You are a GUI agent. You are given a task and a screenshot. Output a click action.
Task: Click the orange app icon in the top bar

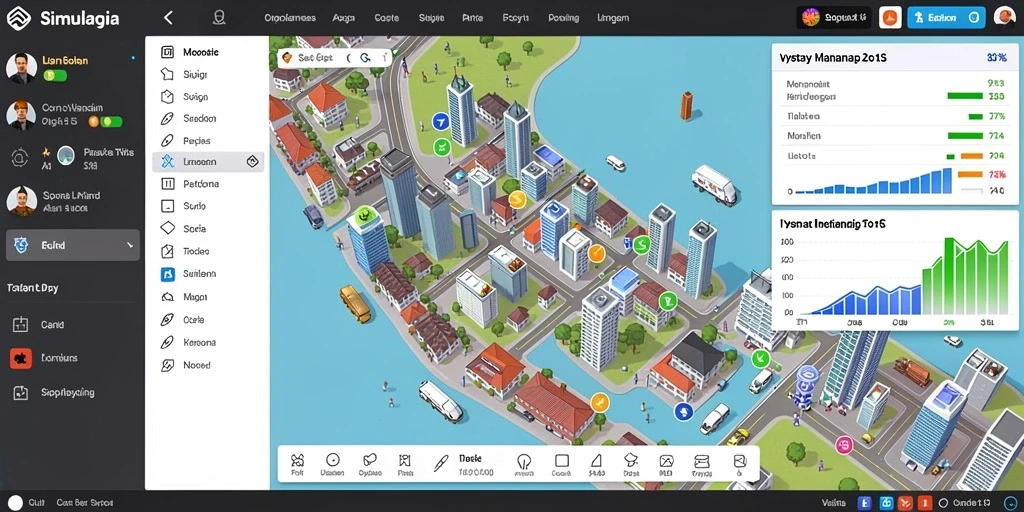click(x=889, y=18)
